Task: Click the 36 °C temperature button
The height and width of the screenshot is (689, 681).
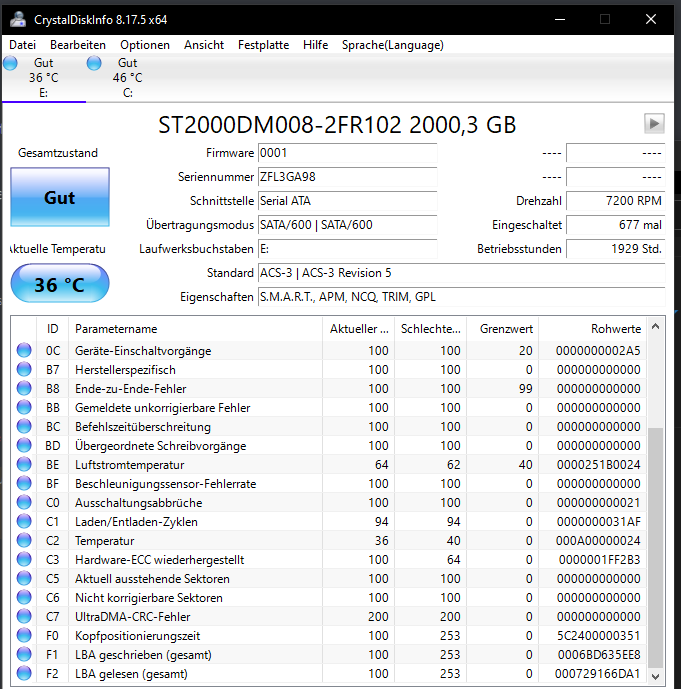Action: click(x=60, y=283)
